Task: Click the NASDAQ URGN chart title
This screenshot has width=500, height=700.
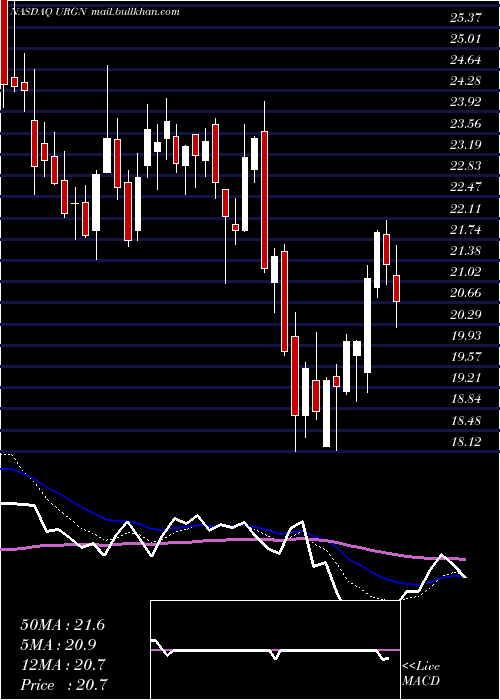Action: pos(95,12)
